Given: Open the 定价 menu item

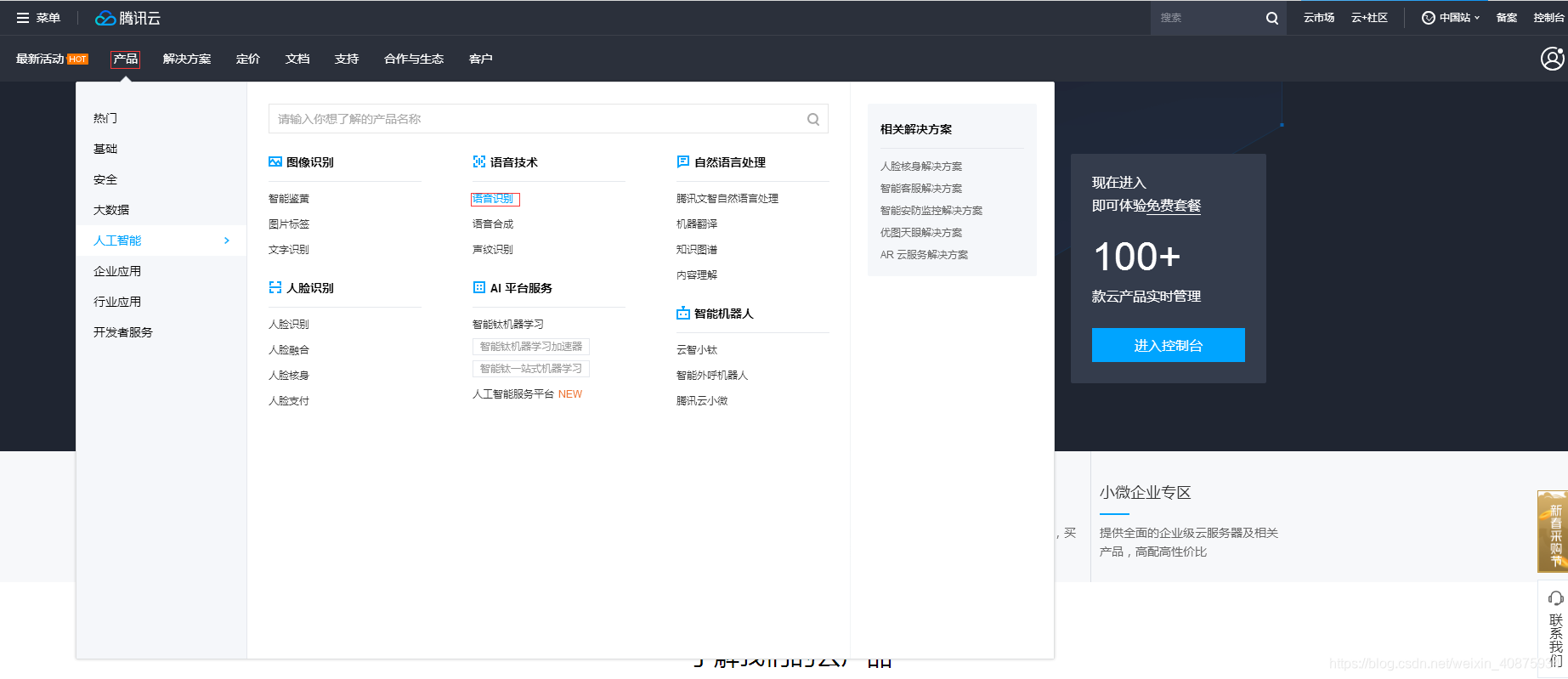Looking at the screenshot, I should [248, 59].
